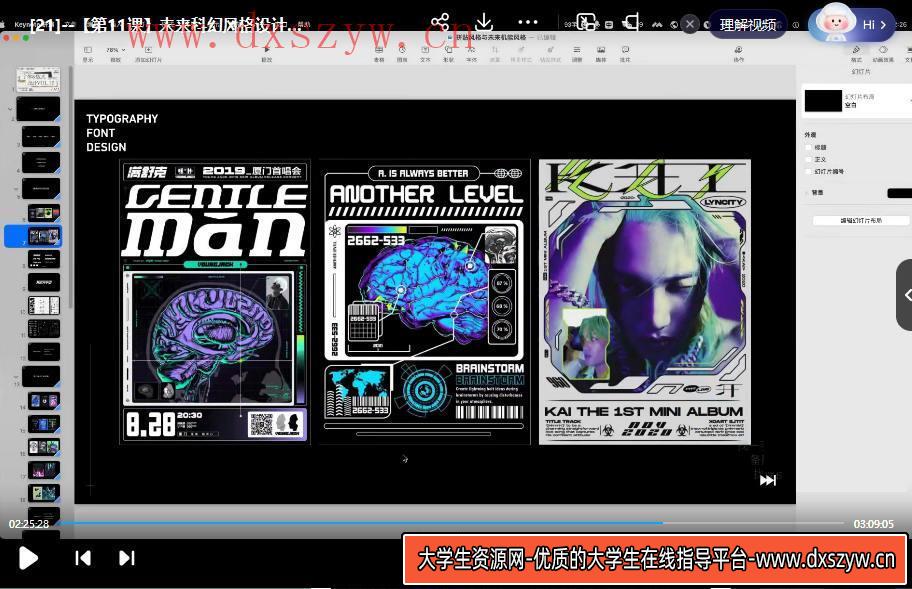912x589 pixels.
Task: Click the video progress bar
Action: (451, 523)
